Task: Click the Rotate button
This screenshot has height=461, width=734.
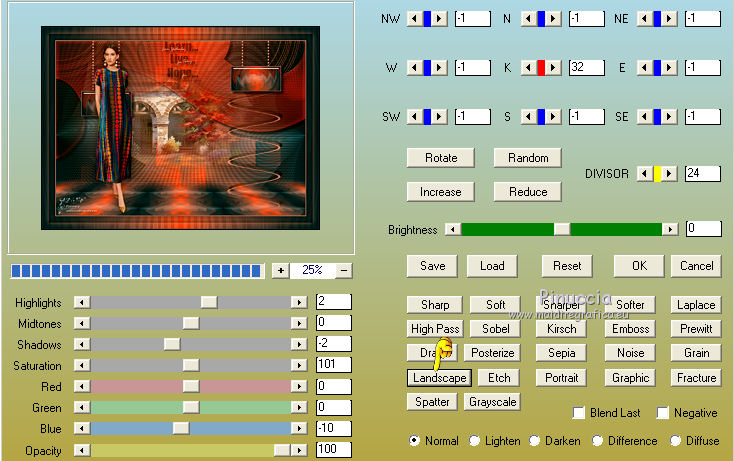Action: pos(440,158)
